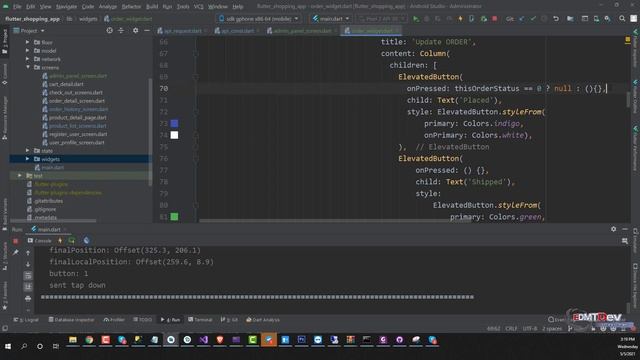Viewport: 640px width, 360px height.
Task: Open the Profiler tool window
Action: [x=114, y=320]
